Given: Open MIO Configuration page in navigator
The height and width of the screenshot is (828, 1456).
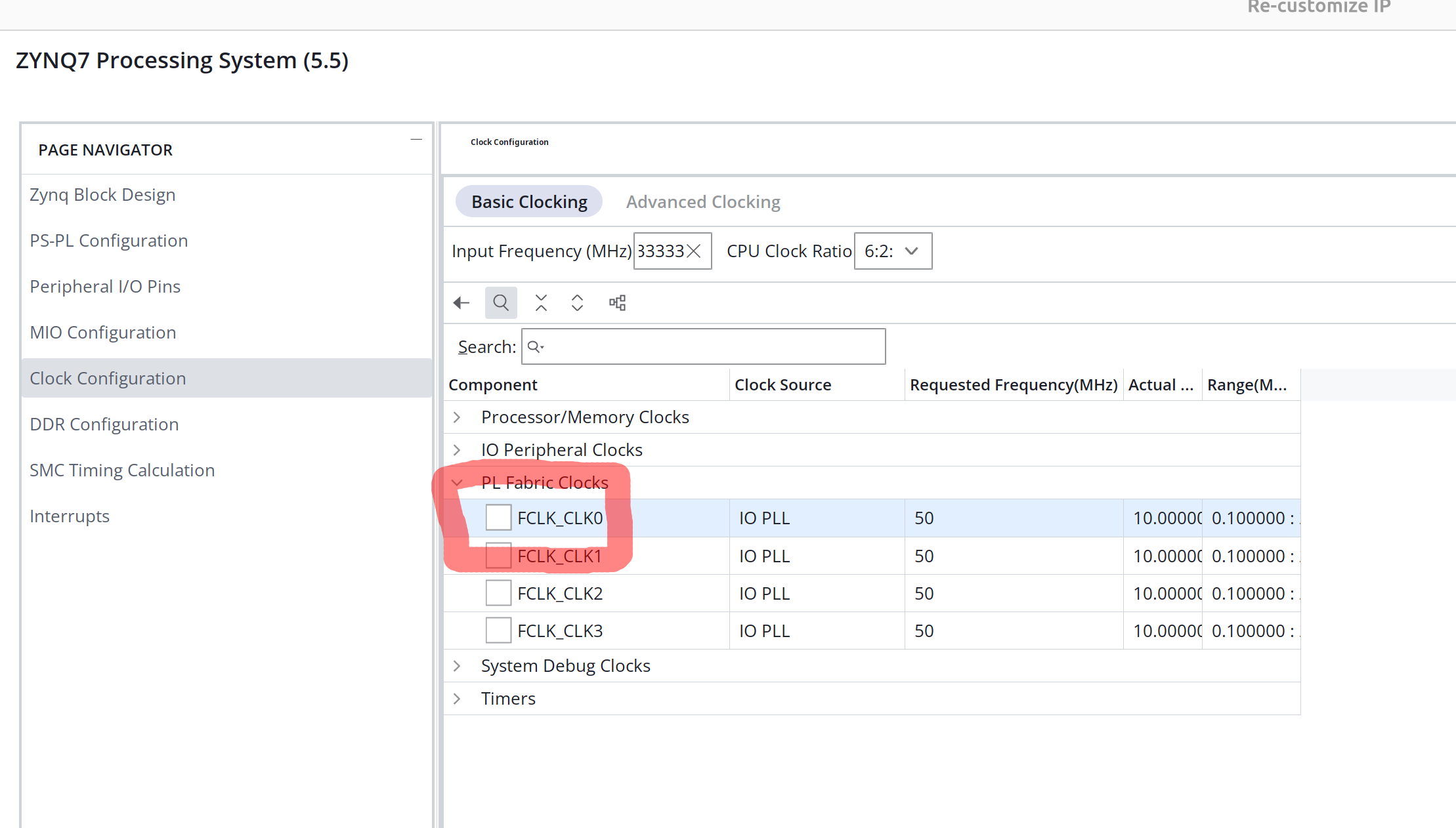Looking at the screenshot, I should (x=103, y=333).
